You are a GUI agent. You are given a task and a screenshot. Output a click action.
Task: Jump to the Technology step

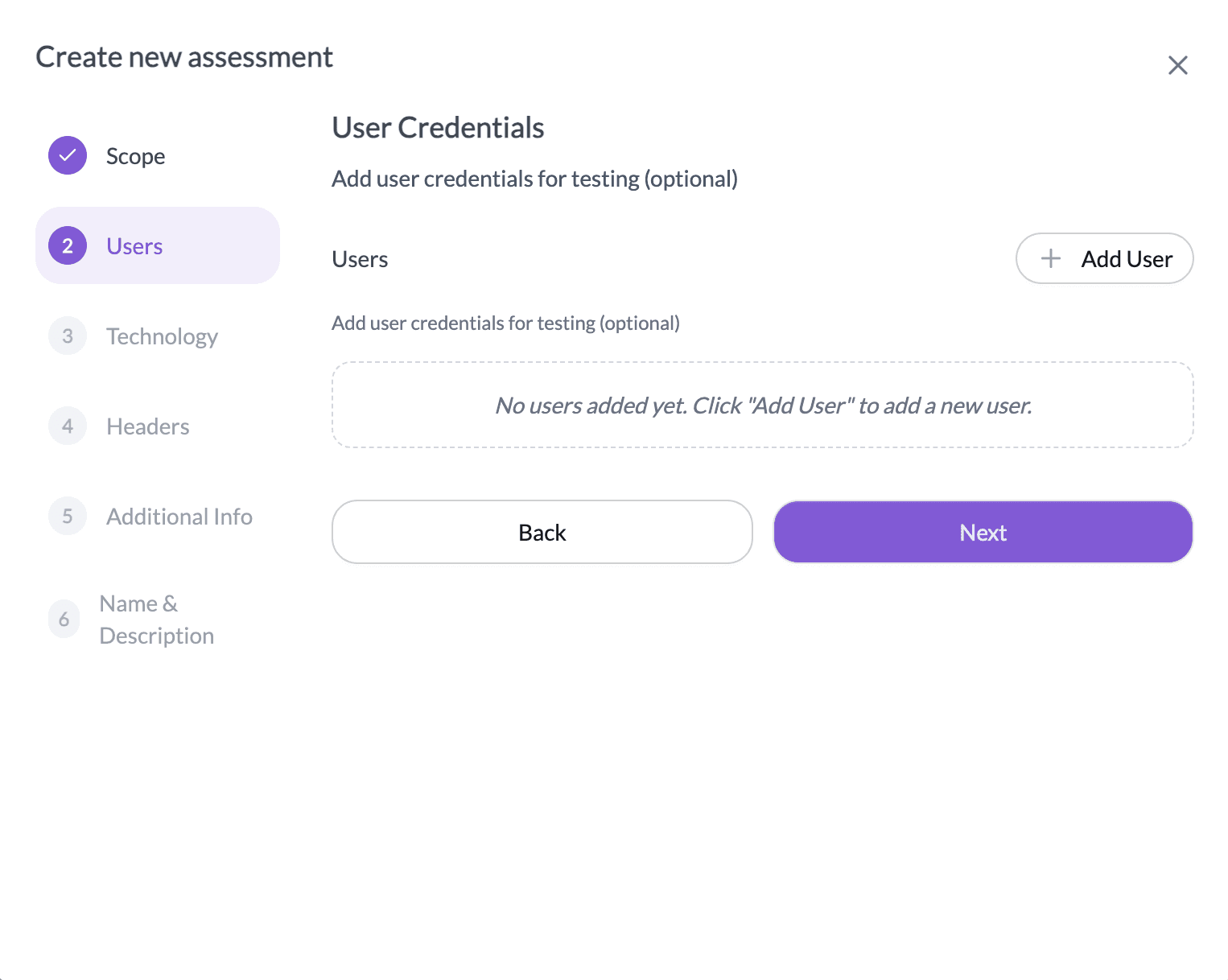click(x=162, y=336)
